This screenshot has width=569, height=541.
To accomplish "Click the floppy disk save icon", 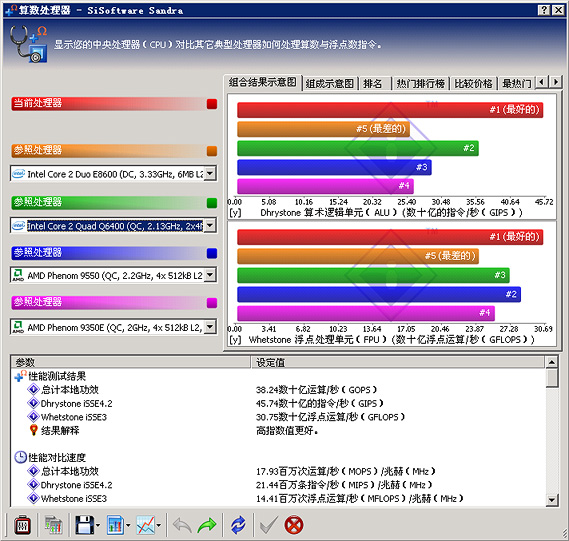I will pos(84,525).
